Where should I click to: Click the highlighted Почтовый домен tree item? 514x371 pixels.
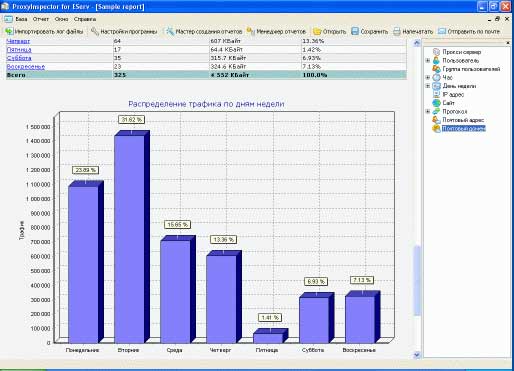point(463,129)
